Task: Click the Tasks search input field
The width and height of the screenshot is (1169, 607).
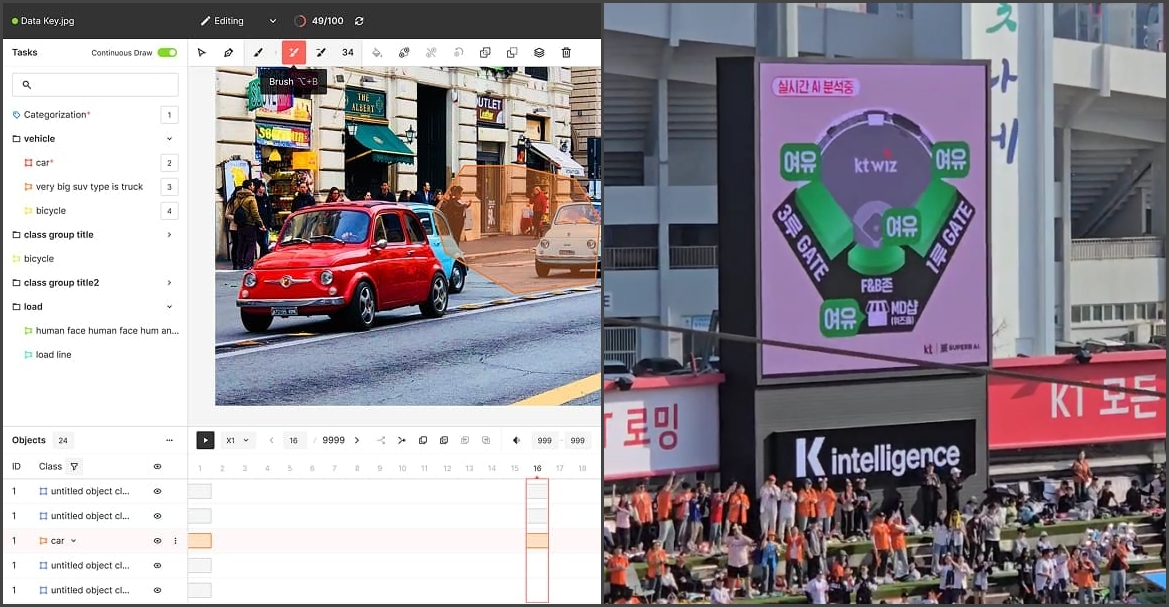Action: point(95,85)
